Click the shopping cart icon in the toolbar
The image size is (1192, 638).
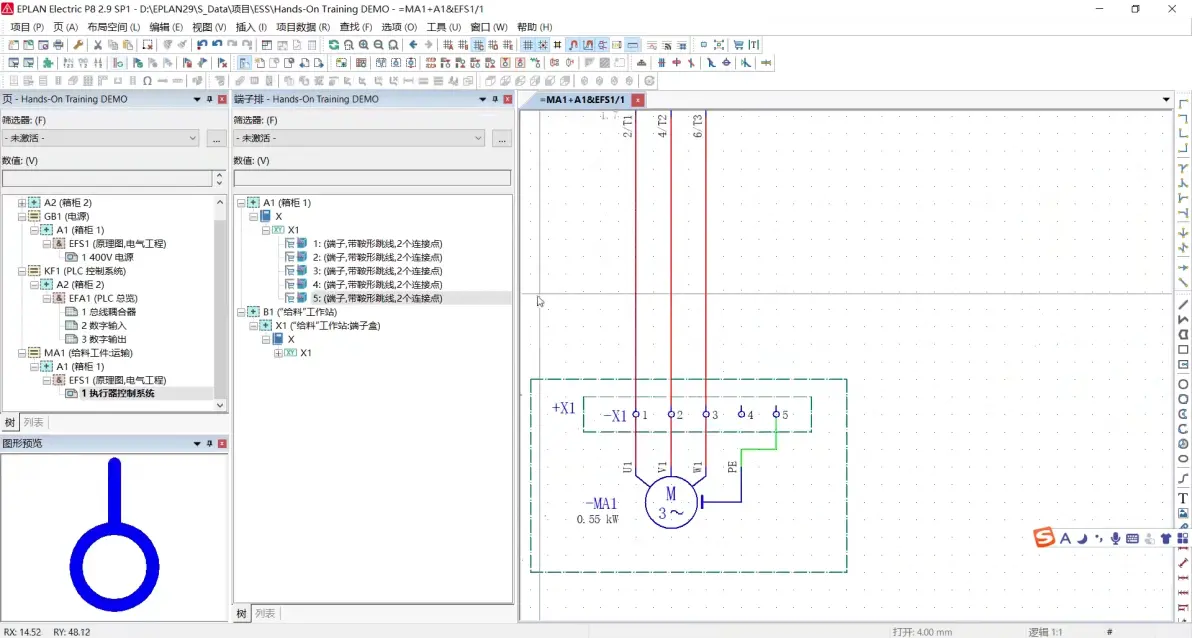[x=738, y=45]
